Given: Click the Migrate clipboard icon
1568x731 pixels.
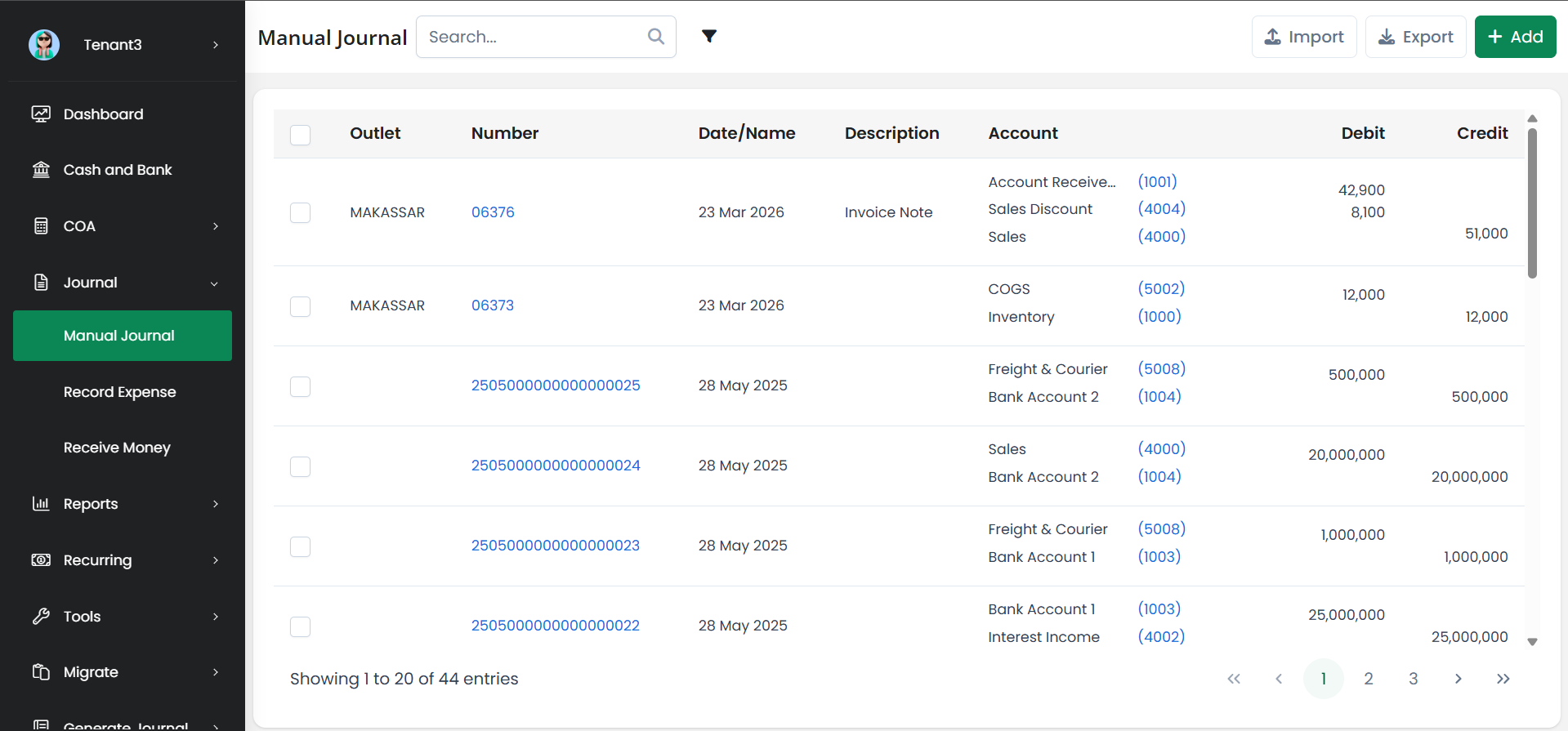Looking at the screenshot, I should point(41,672).
